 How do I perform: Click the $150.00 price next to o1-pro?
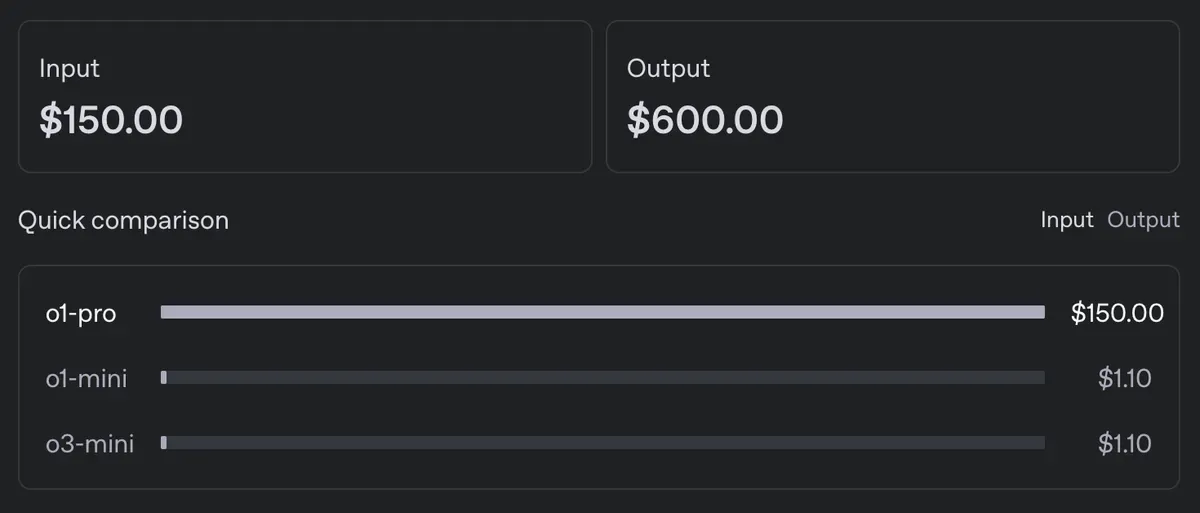(1117, 313)
